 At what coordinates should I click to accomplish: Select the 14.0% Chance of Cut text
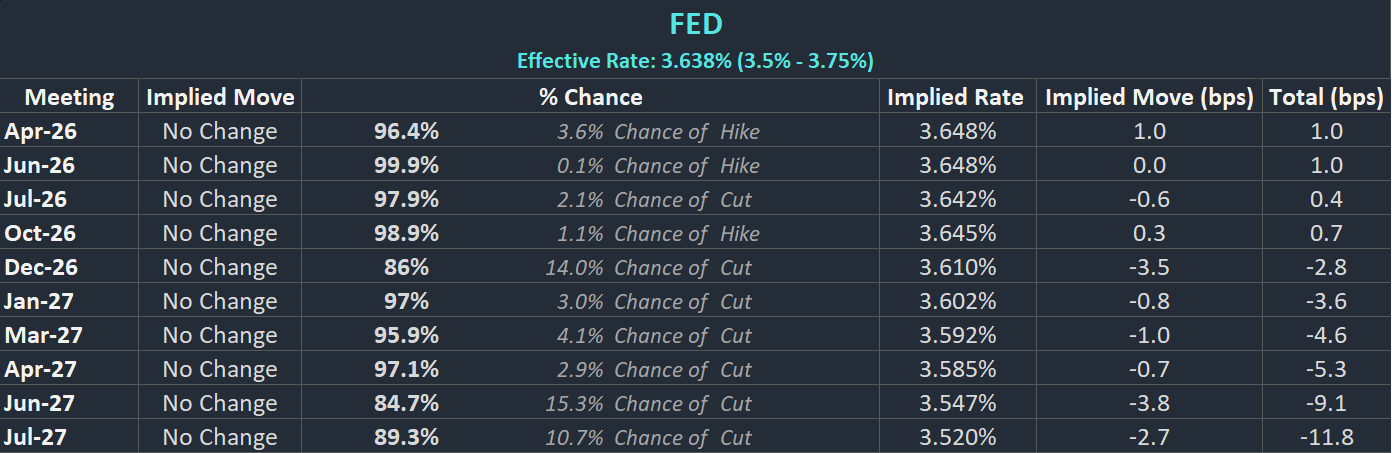648,267
